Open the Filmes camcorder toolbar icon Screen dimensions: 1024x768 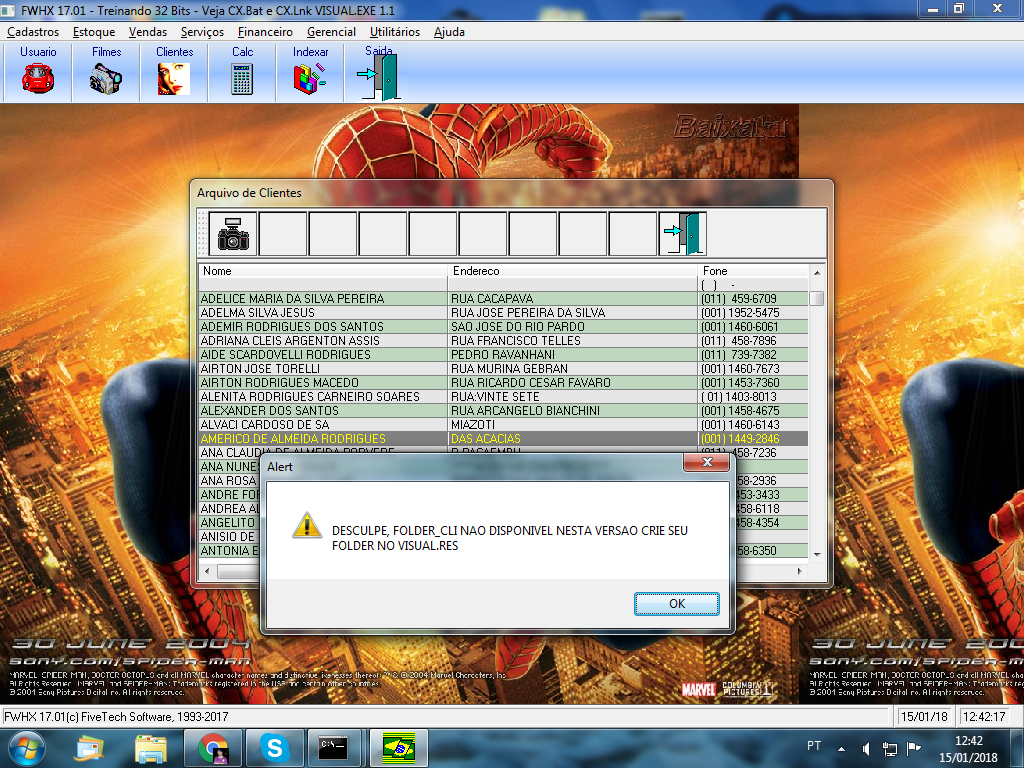click(106, 78)
